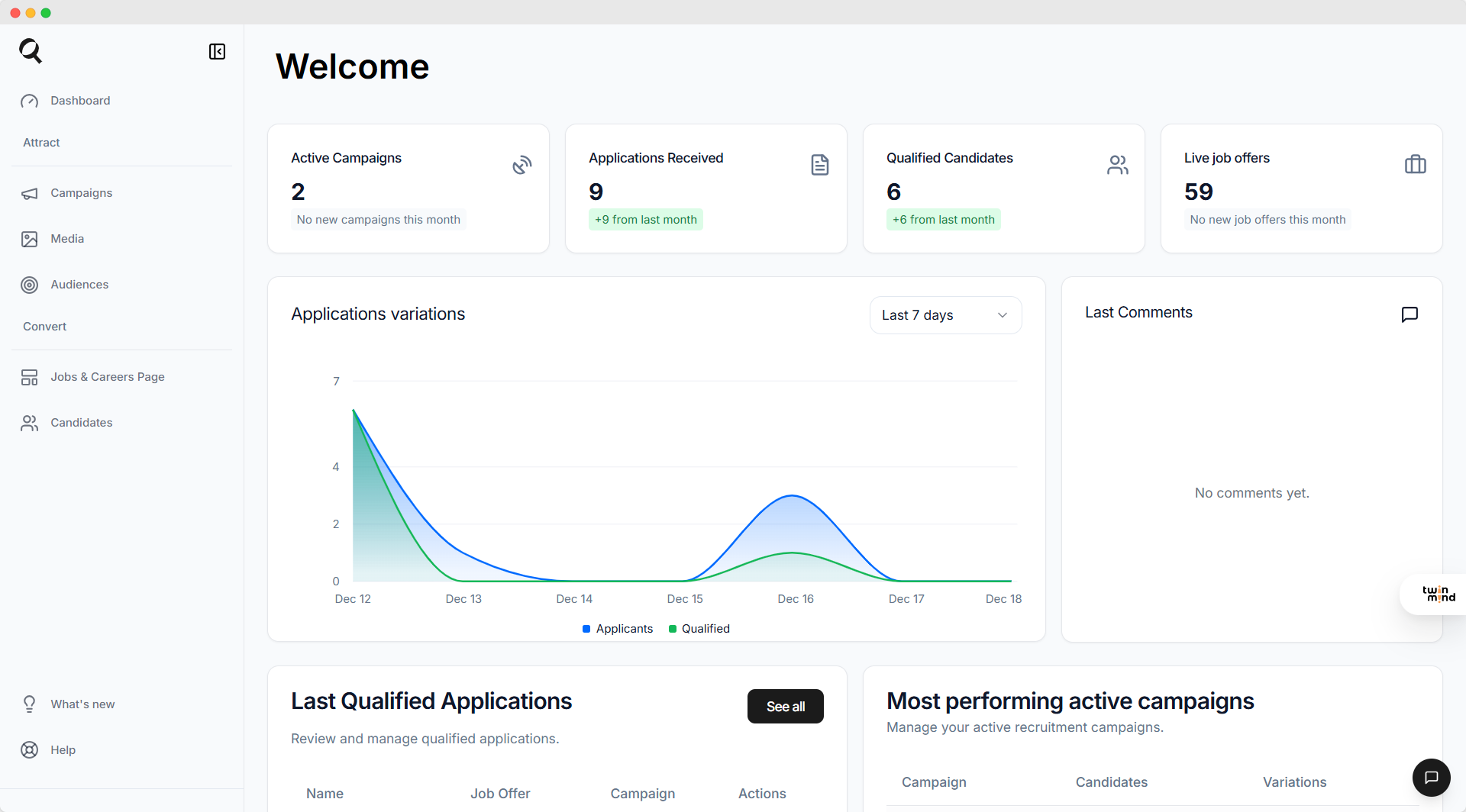The image size is (1466, 812).
Task: Click the Last Comments speech bubble icon
Action: pos(1409,314)
